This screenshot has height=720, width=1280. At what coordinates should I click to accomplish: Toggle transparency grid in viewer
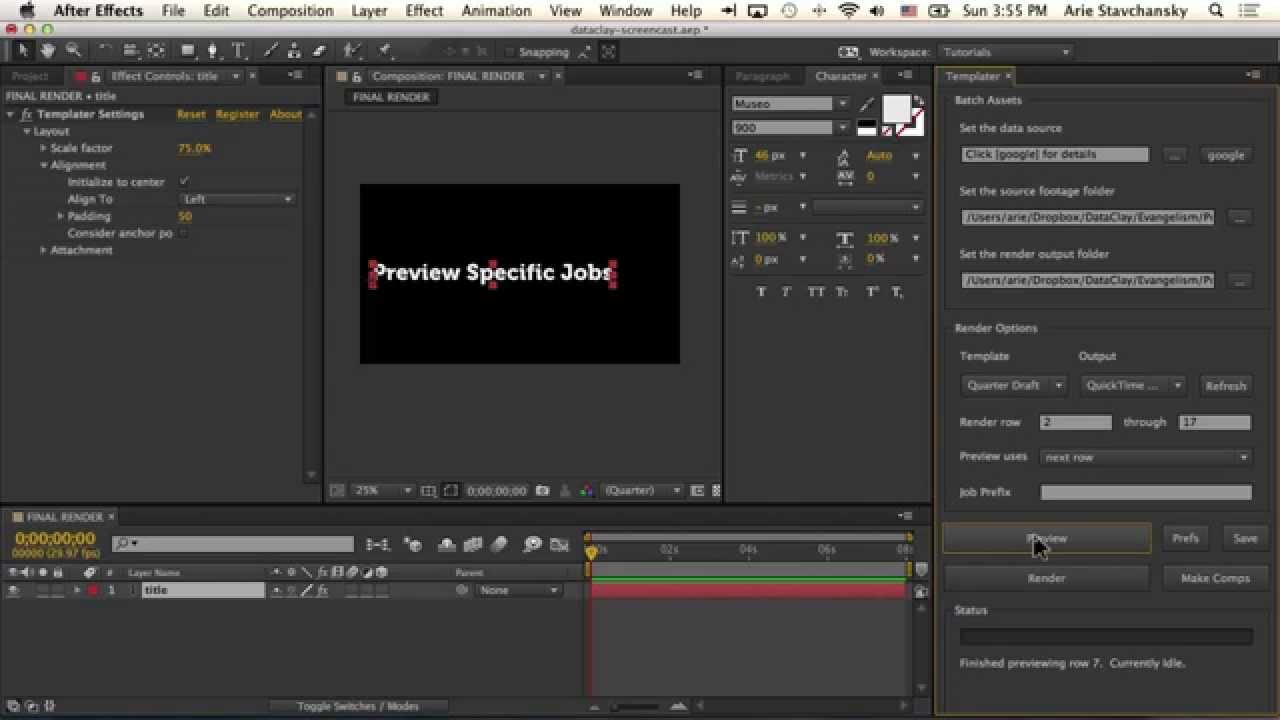pyautogui.click(x=714, y=491)
